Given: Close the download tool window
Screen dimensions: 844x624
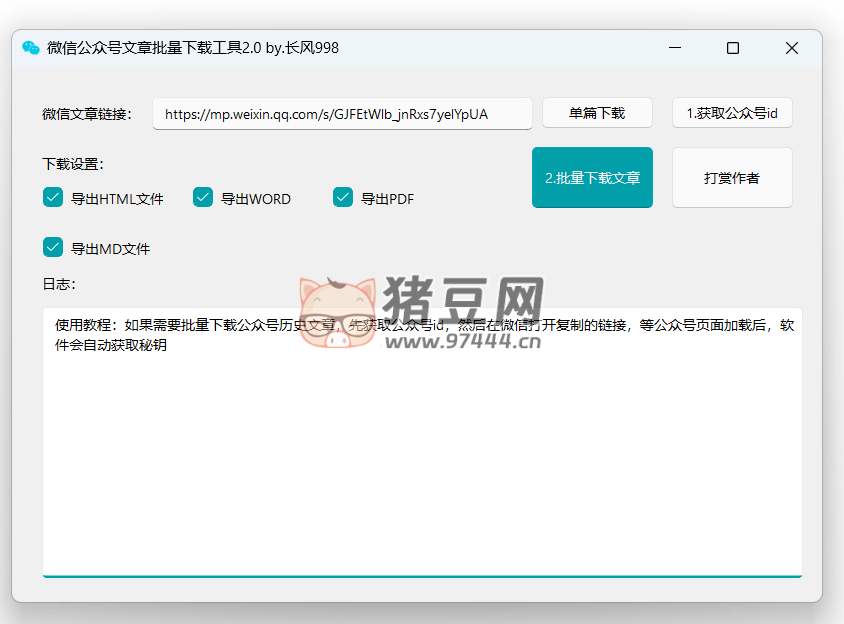Looking at the screenshot, I should point(791,48).
